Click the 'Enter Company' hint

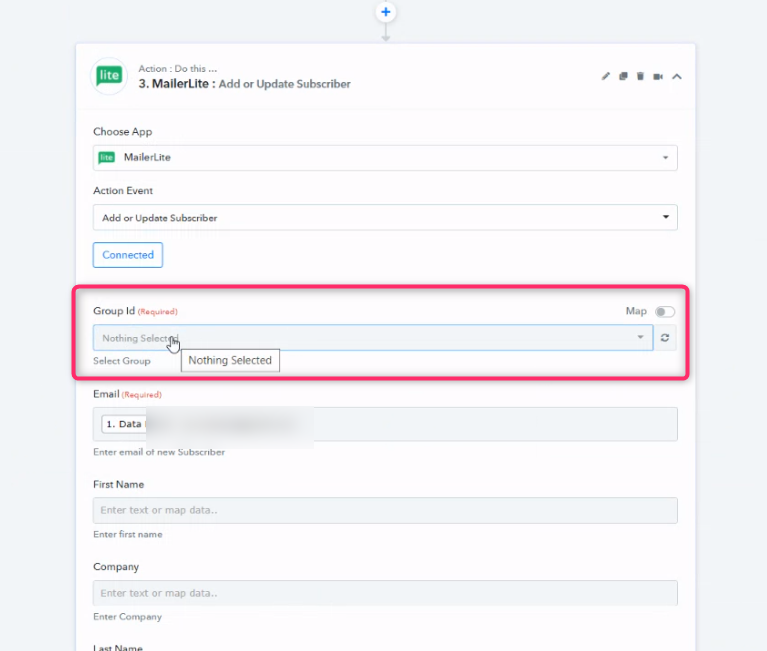[x=127, y=617]
